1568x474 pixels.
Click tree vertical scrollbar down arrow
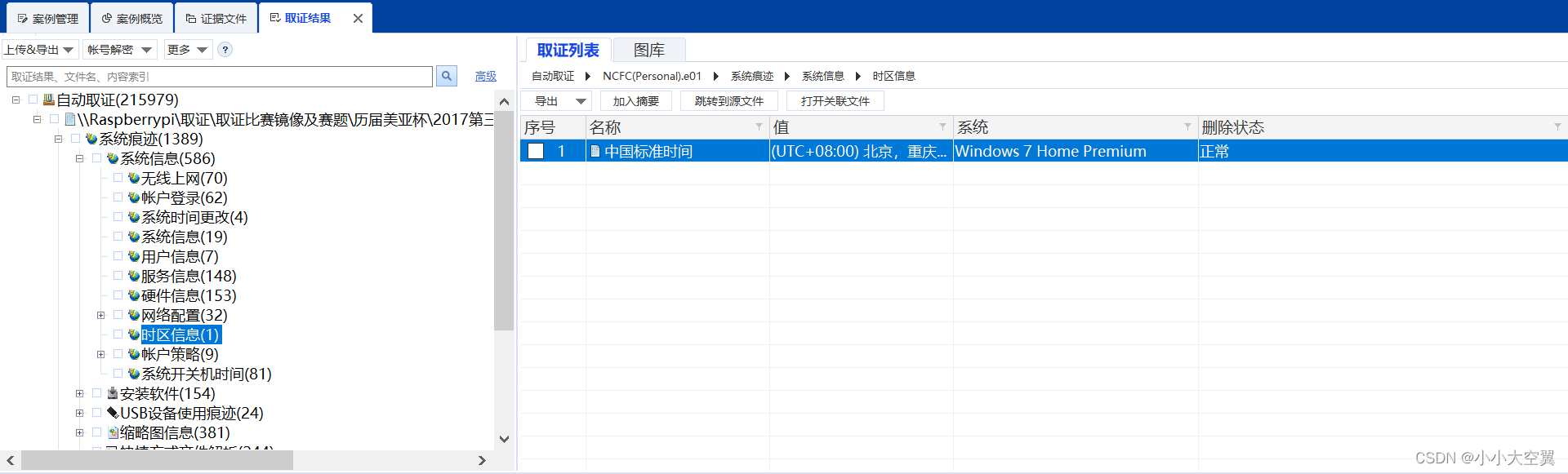point(504,439)
